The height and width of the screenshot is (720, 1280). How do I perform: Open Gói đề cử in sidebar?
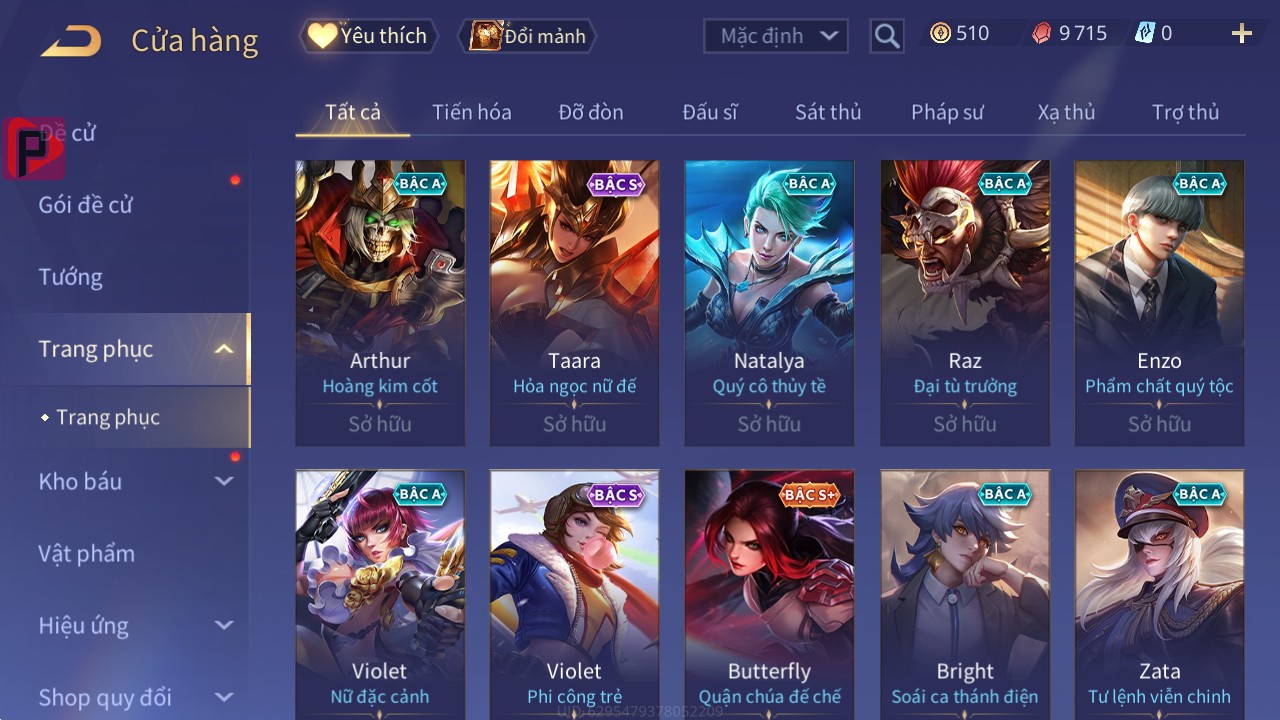(x=86, y=205)
